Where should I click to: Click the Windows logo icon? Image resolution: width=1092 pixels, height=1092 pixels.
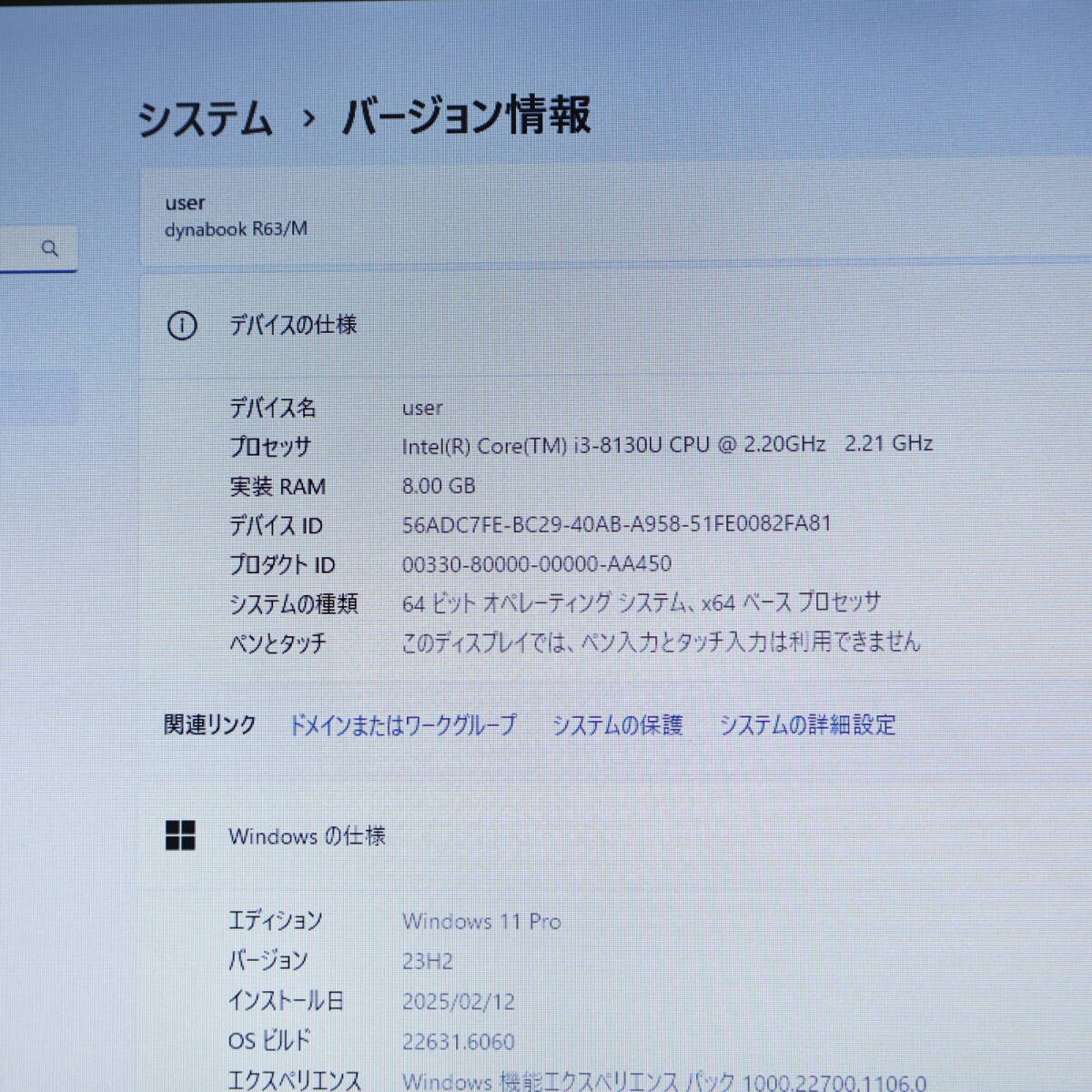(180, 835)
